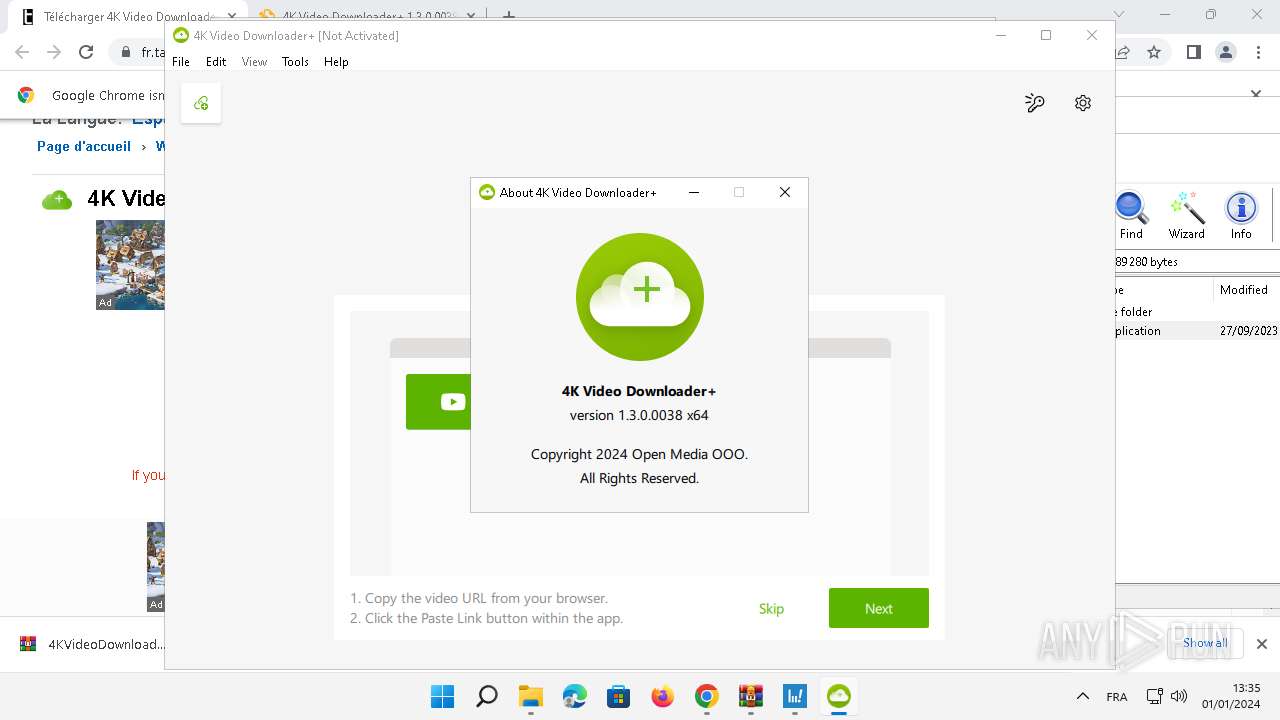The height and width of the screenshot is (720, 1280).
Task: Open a new Chrome tab
Action: coord(509,16)
